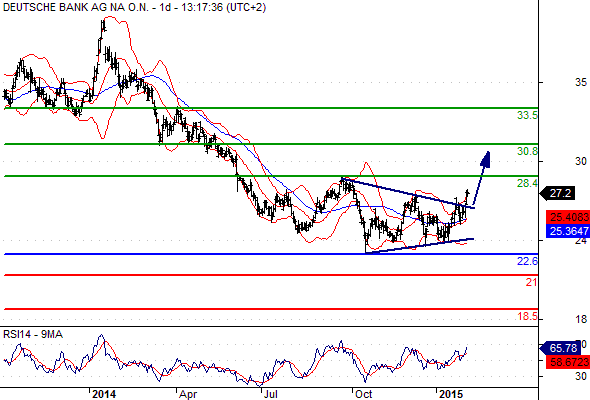590x400 pixels.
Task: Click the red RSI average tag 58.6723
Action: [x=568, y=362]
